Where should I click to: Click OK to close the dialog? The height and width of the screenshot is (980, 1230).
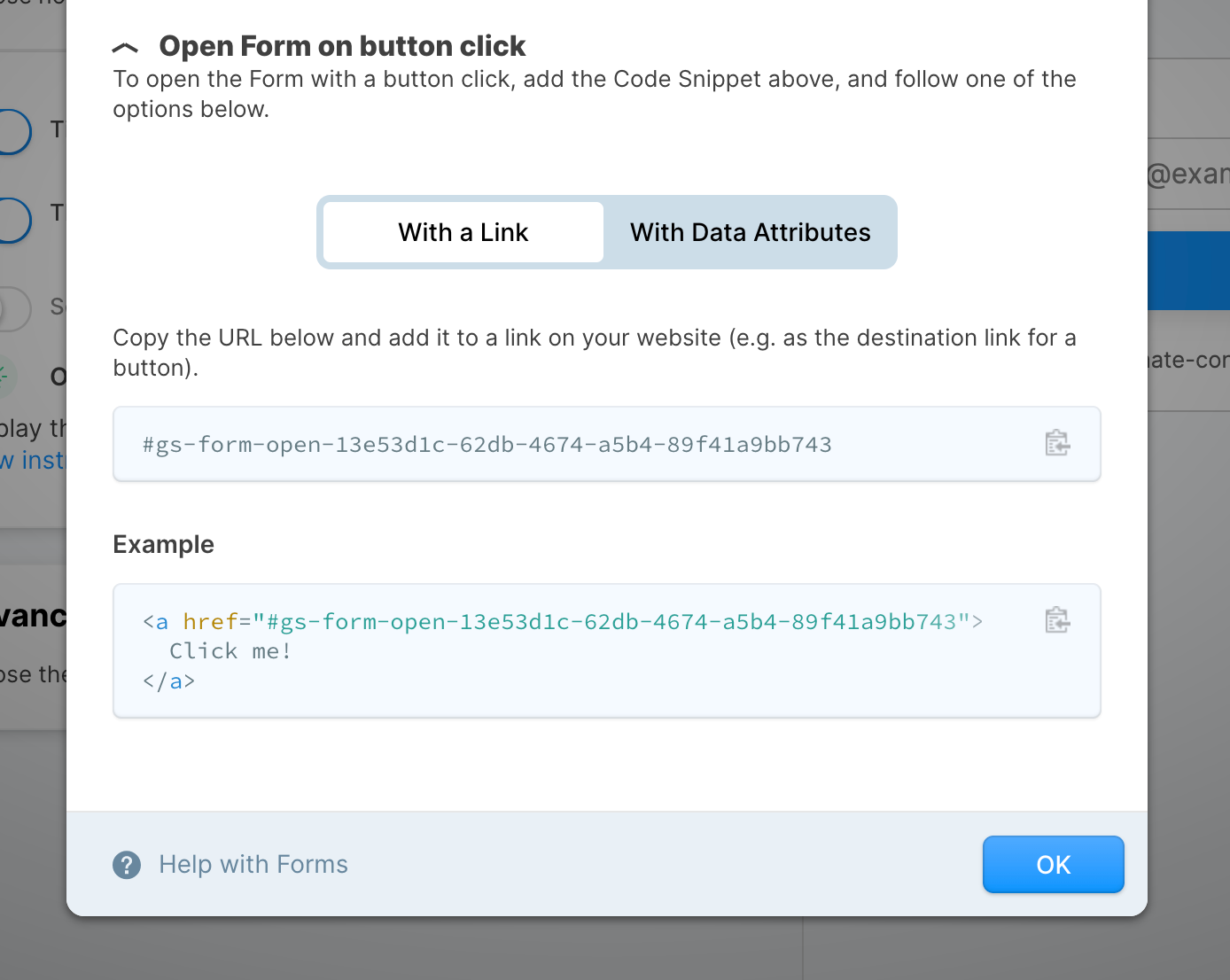(1053, 864)
